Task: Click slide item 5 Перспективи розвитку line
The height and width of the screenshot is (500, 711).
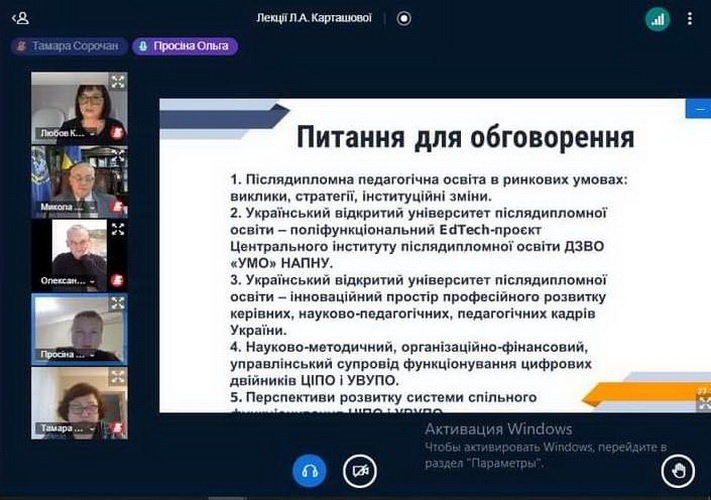Action: [383, 398]
